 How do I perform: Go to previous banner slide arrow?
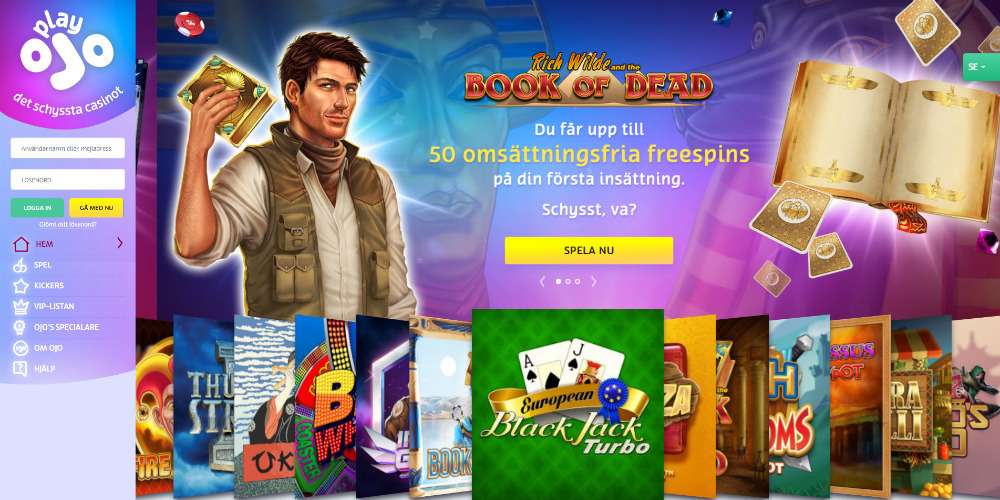542,281
